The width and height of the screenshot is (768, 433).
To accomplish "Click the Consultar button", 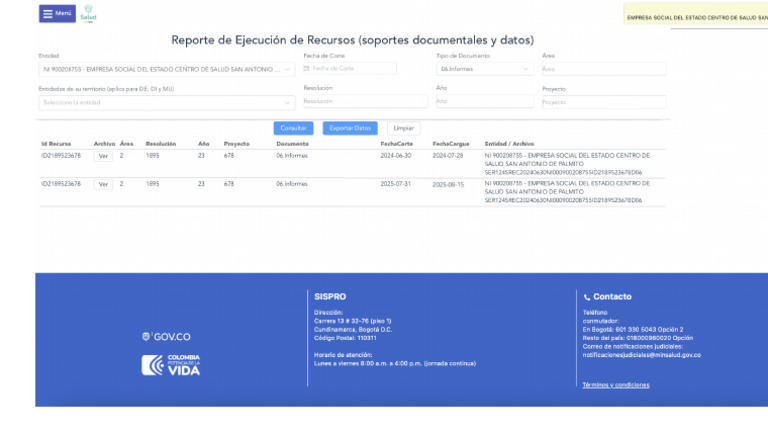I will (x=293, y=128).
